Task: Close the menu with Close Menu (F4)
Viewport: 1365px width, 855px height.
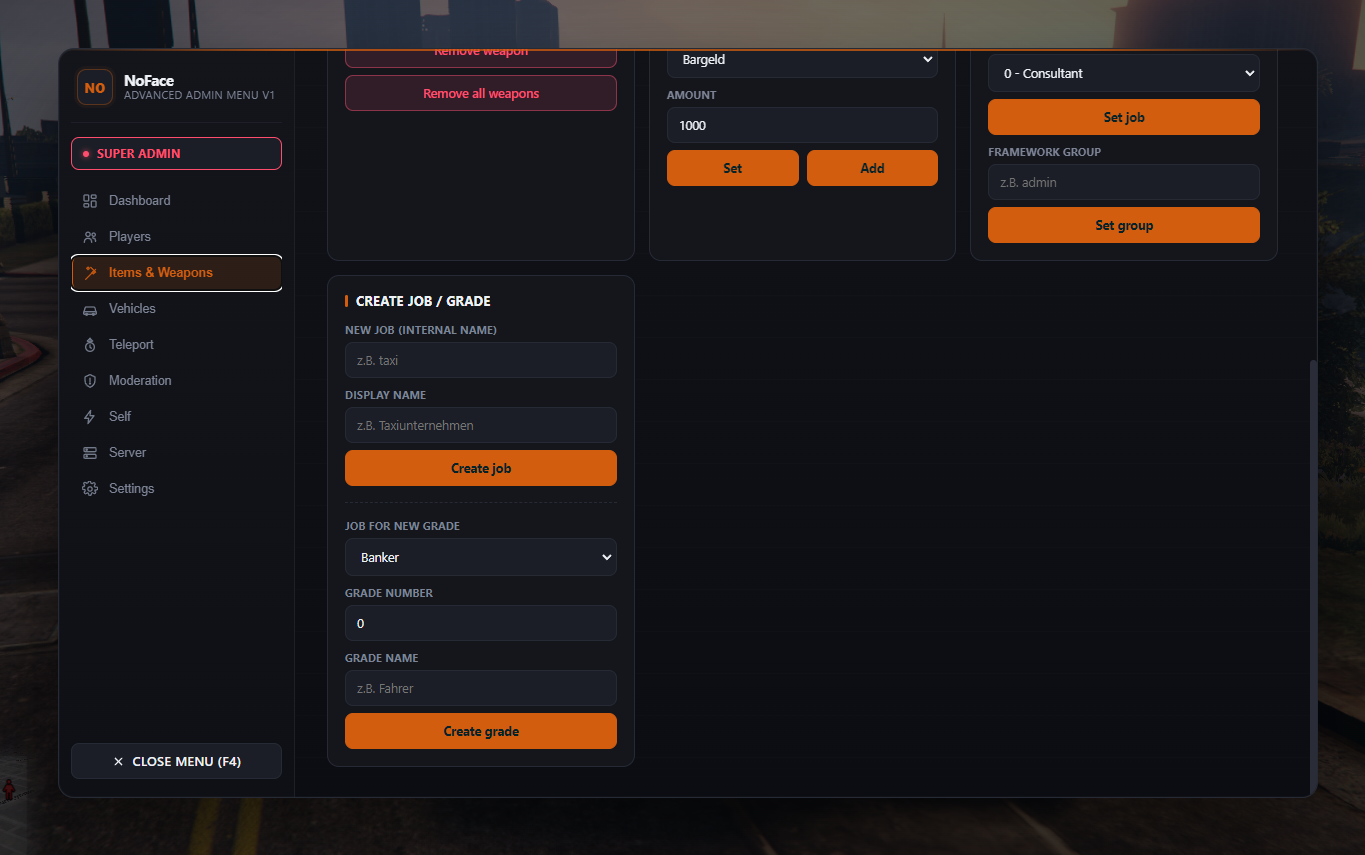Action: (176, 762)
